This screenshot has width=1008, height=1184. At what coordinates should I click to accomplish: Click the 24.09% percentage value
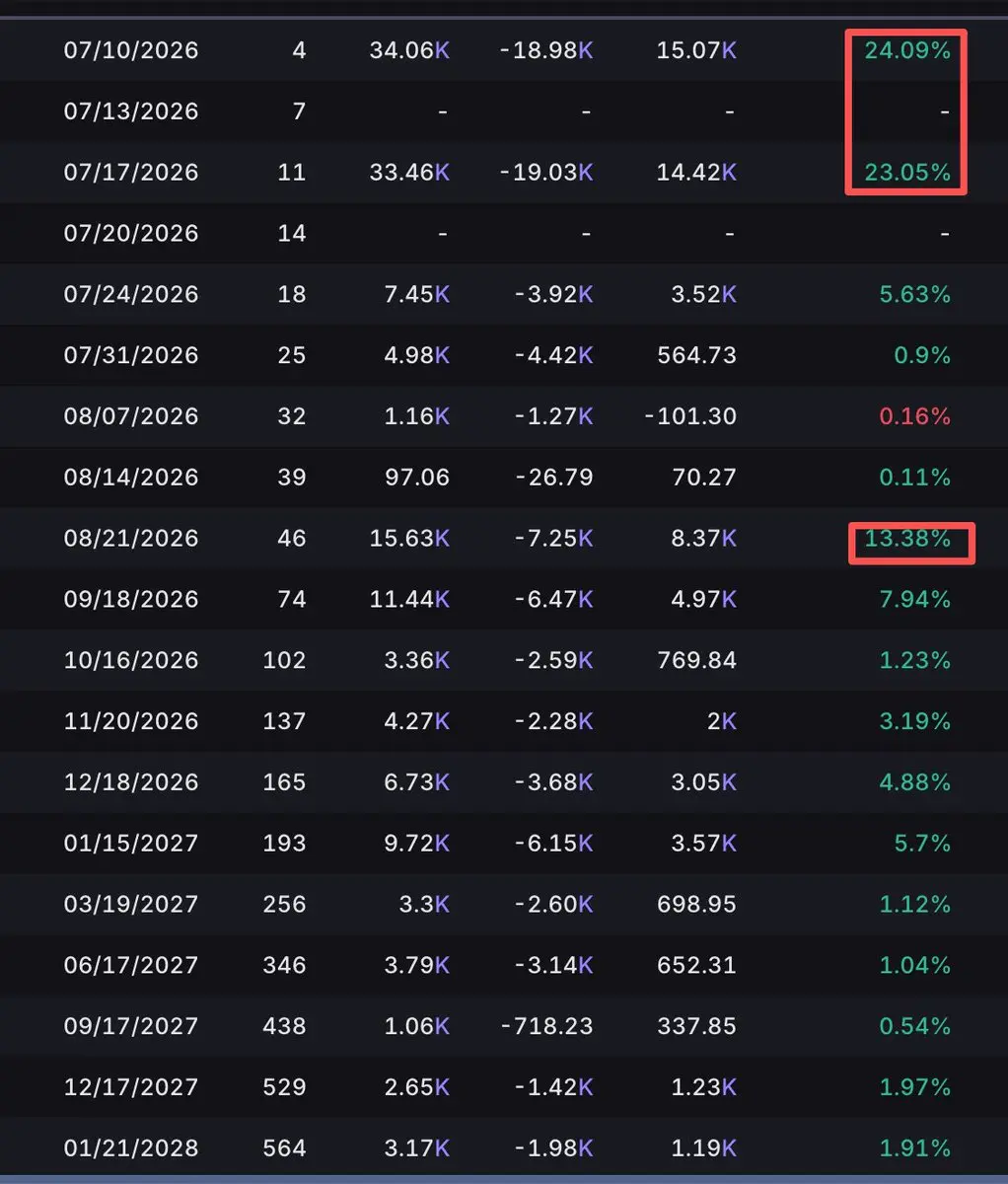907,50
